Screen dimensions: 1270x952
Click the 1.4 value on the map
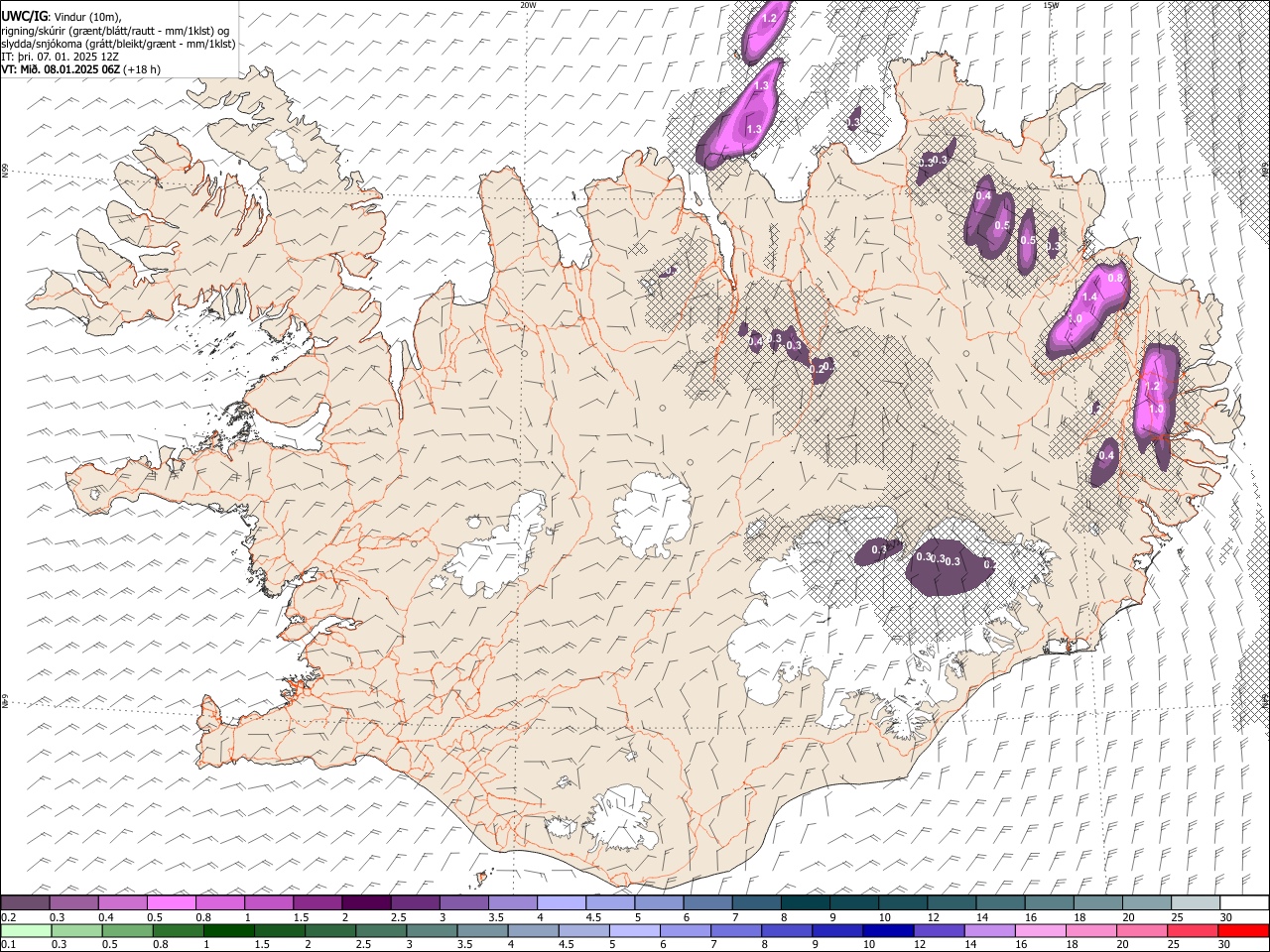tap(1089, 297)
